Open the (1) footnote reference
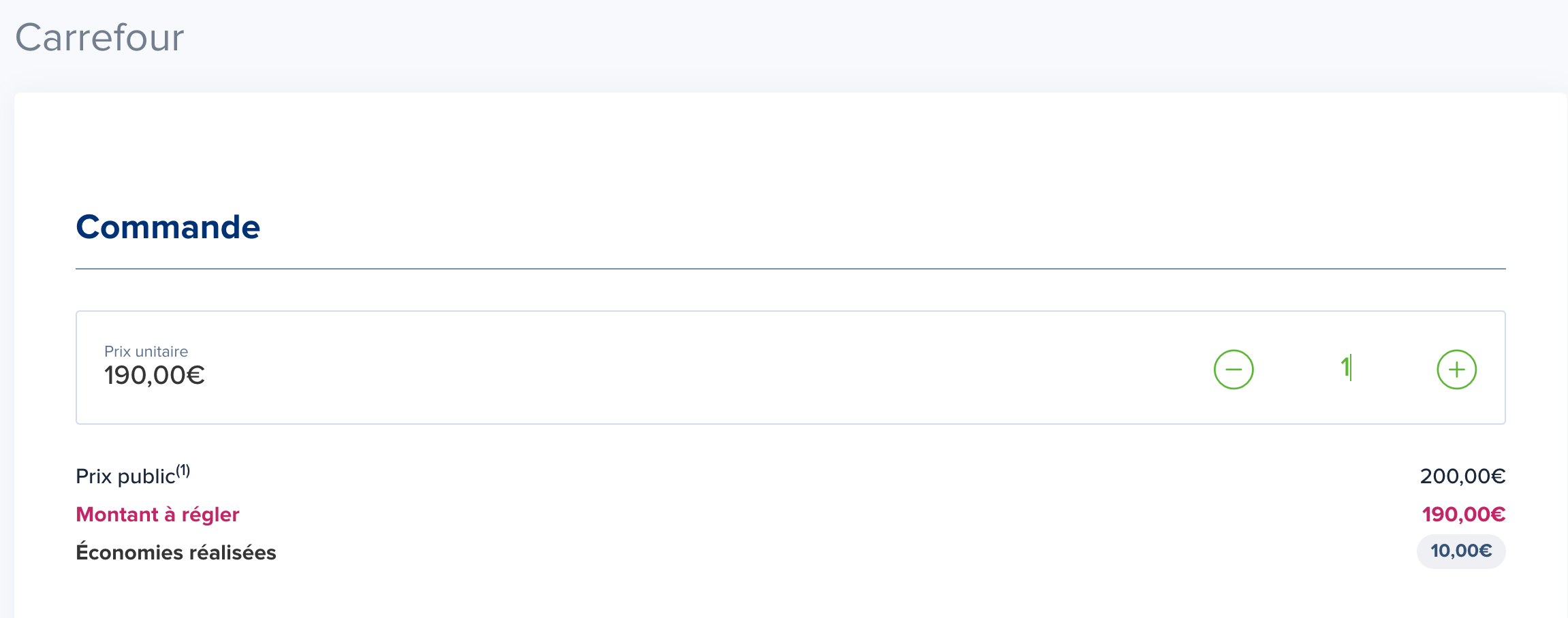1568x618 pixels. pyautogui.click(x=183, y=471)
